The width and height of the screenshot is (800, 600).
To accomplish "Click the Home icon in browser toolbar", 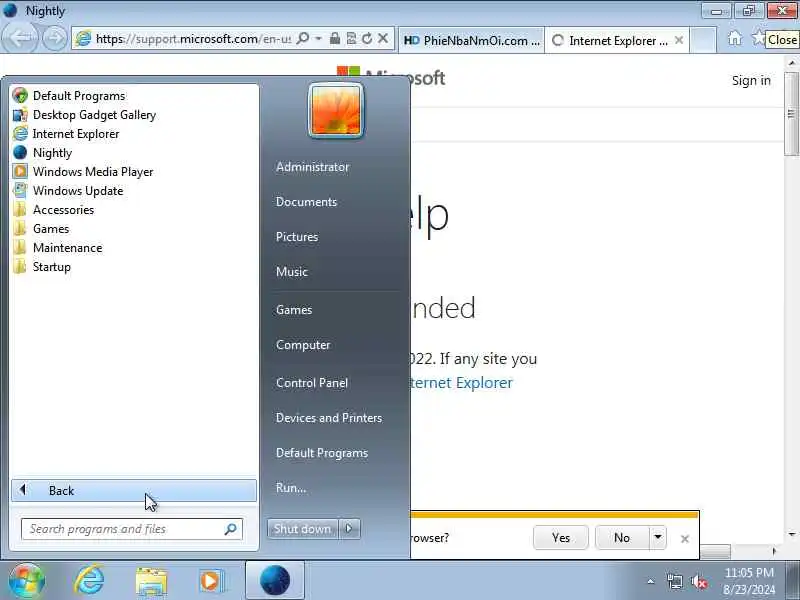I will click(x=735, y=38).
